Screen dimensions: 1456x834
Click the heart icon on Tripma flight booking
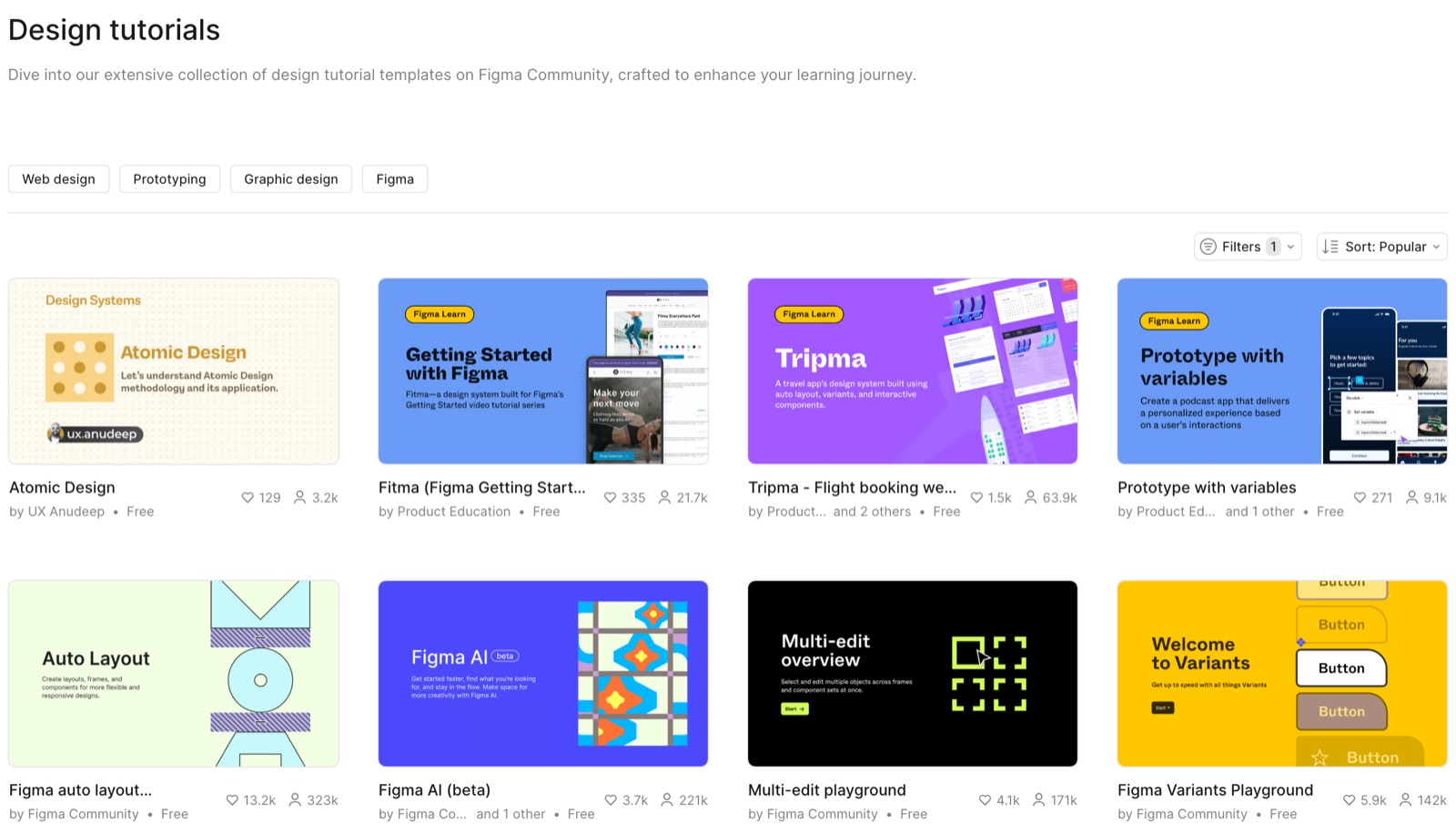click(x=976, y=498)
